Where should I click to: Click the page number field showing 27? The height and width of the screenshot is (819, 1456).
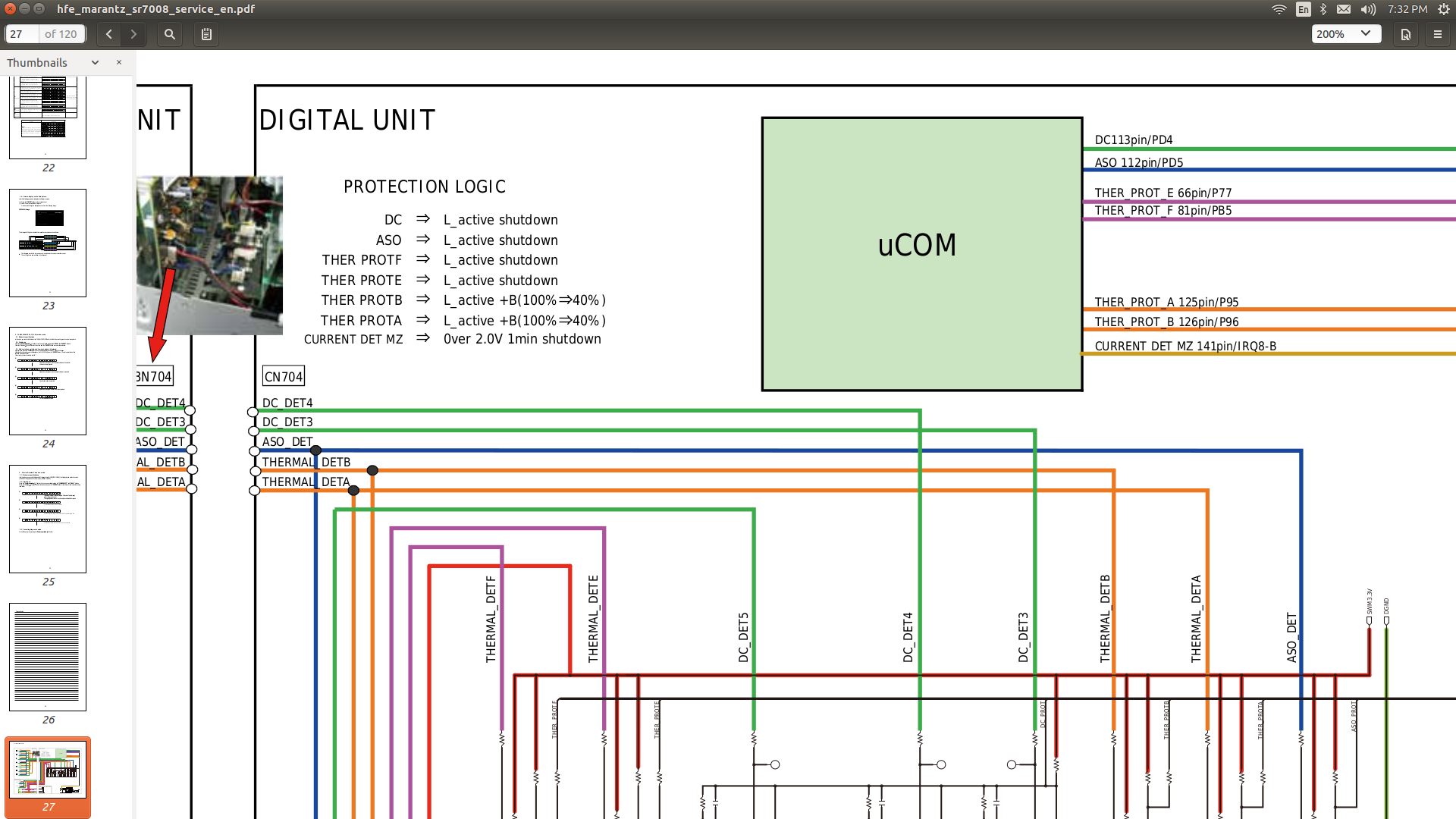pyautogui.click(x=23, y=34)
